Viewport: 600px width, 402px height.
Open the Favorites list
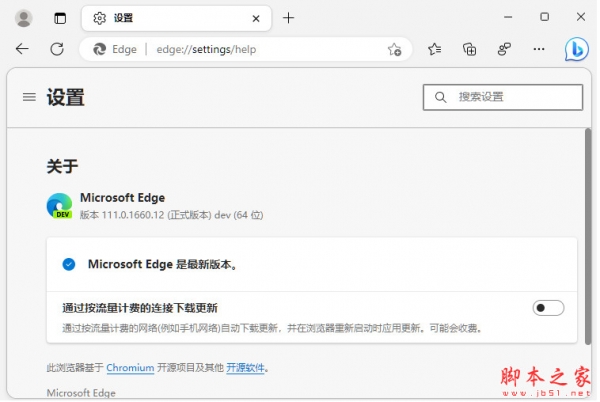pyautogui.click(x=435, y=49)
